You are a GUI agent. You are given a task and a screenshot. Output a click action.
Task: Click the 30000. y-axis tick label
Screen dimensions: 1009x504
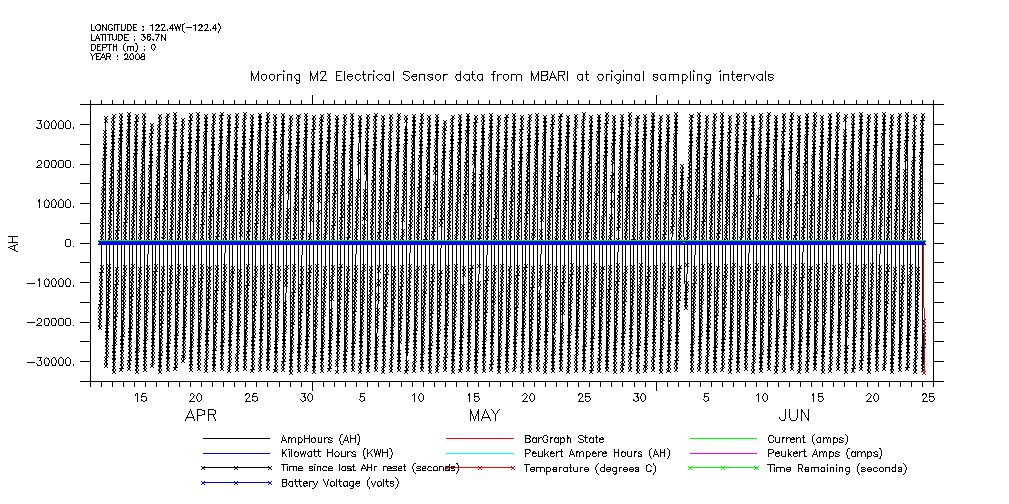(57, 125)
